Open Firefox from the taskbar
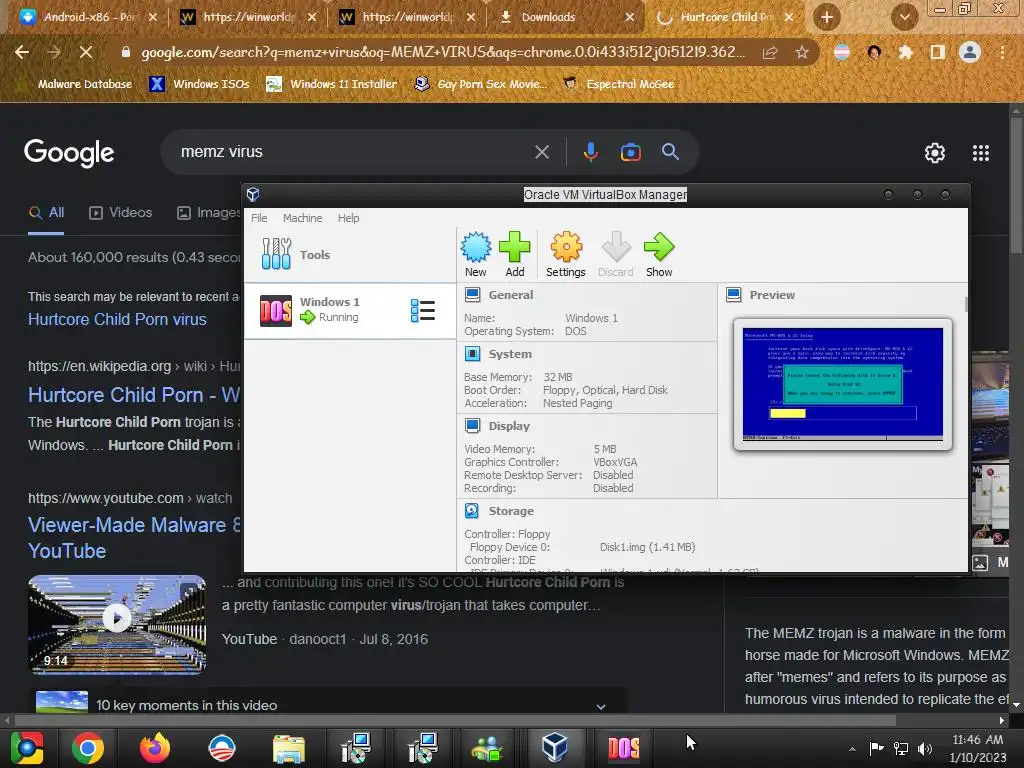The image size is (1024, 768). [155, 748]
